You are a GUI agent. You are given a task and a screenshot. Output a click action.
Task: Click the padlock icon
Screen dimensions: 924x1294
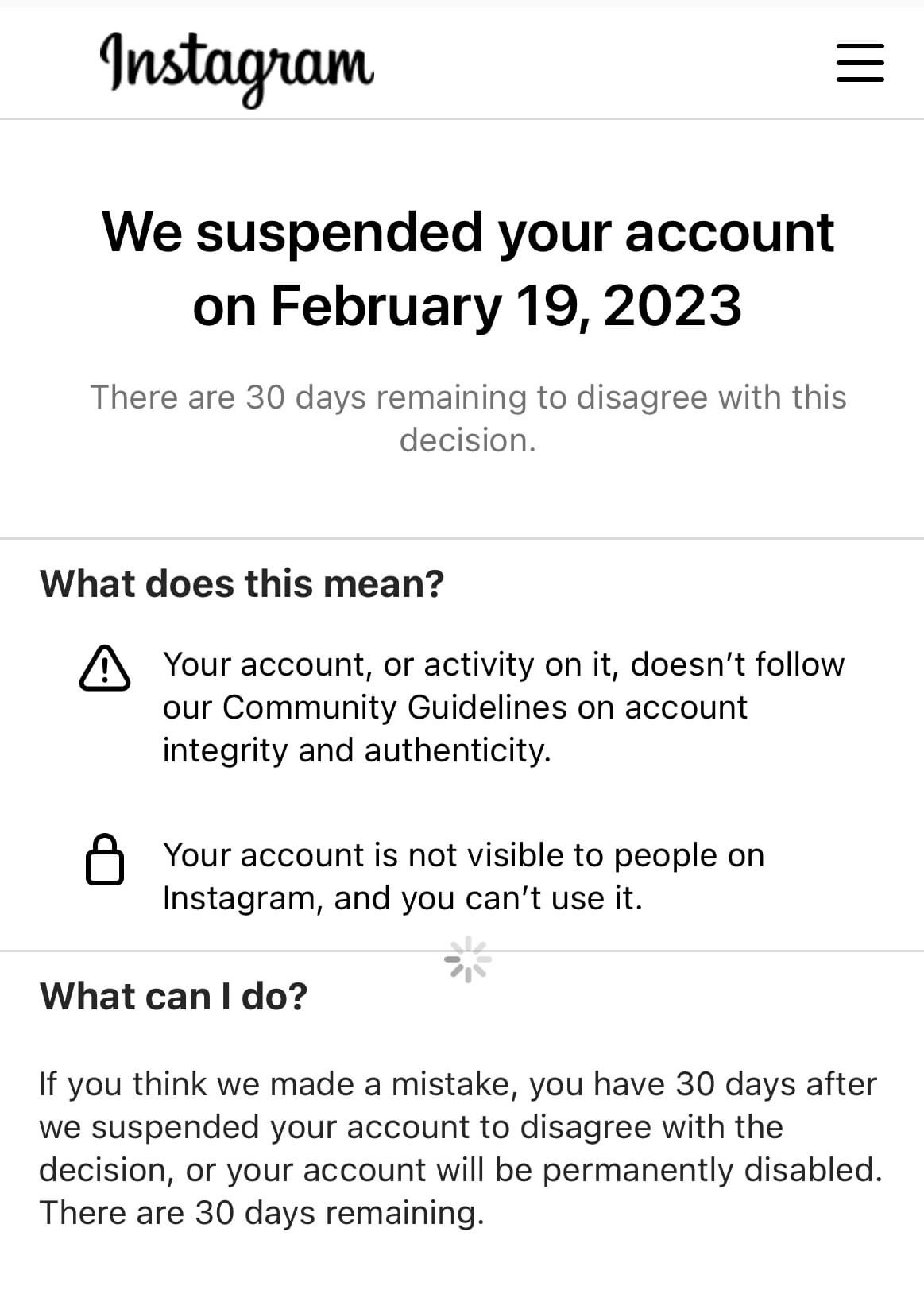click(105, 859)
